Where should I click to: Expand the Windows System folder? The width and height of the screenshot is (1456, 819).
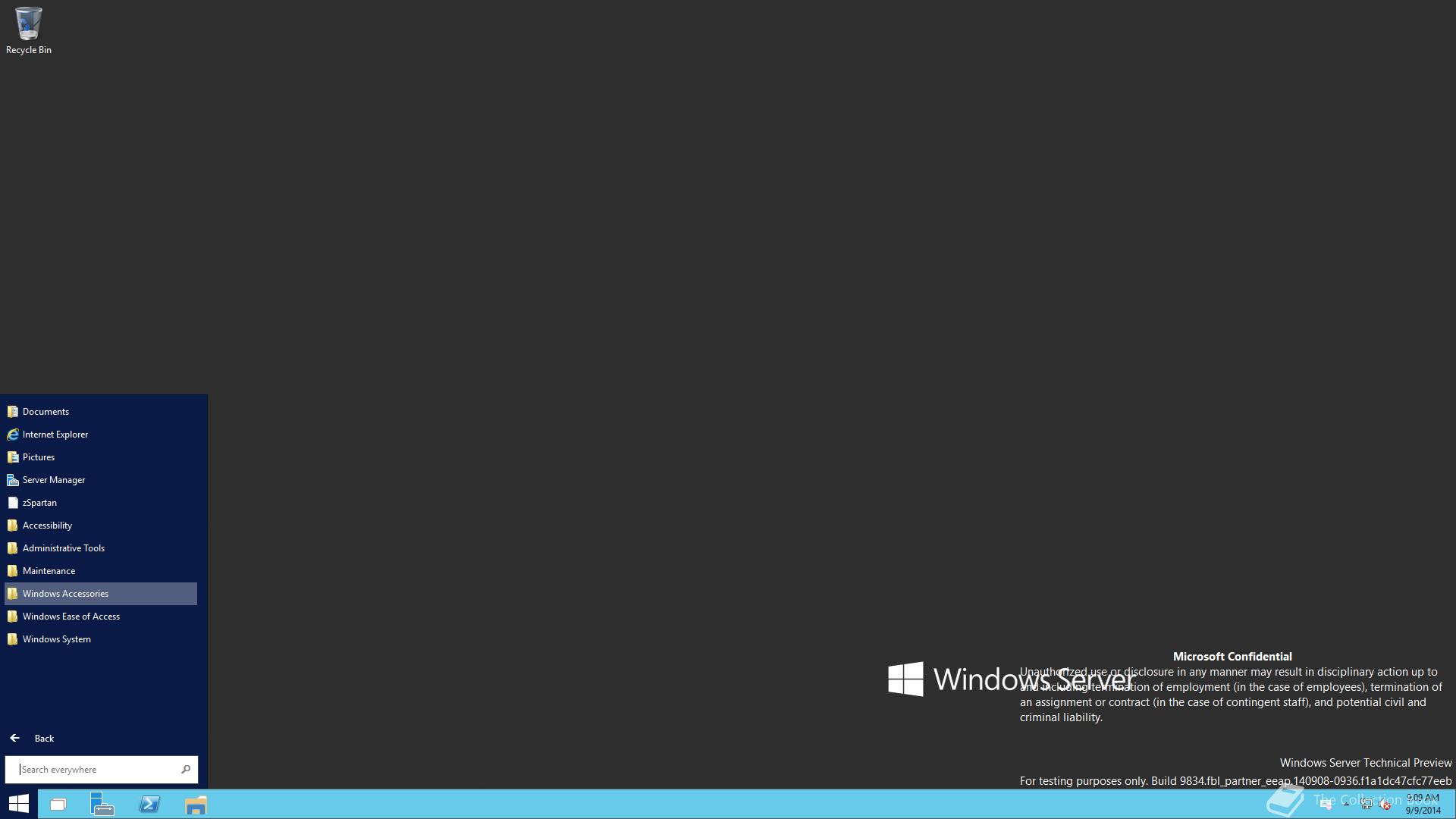click(101, 639)
